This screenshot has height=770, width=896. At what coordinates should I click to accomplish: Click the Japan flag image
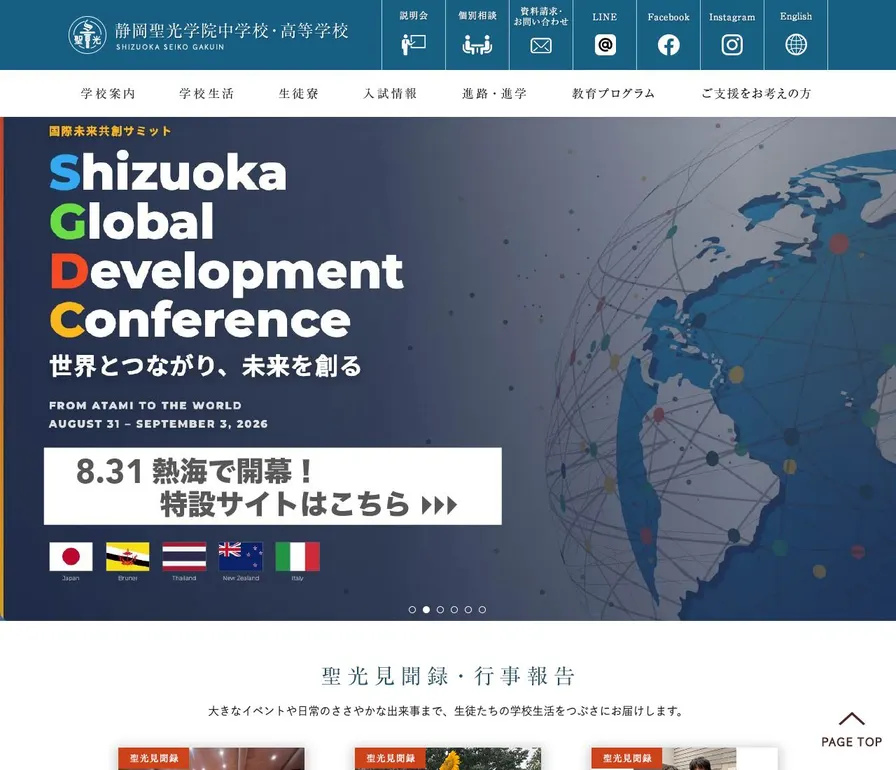(71, 556)
